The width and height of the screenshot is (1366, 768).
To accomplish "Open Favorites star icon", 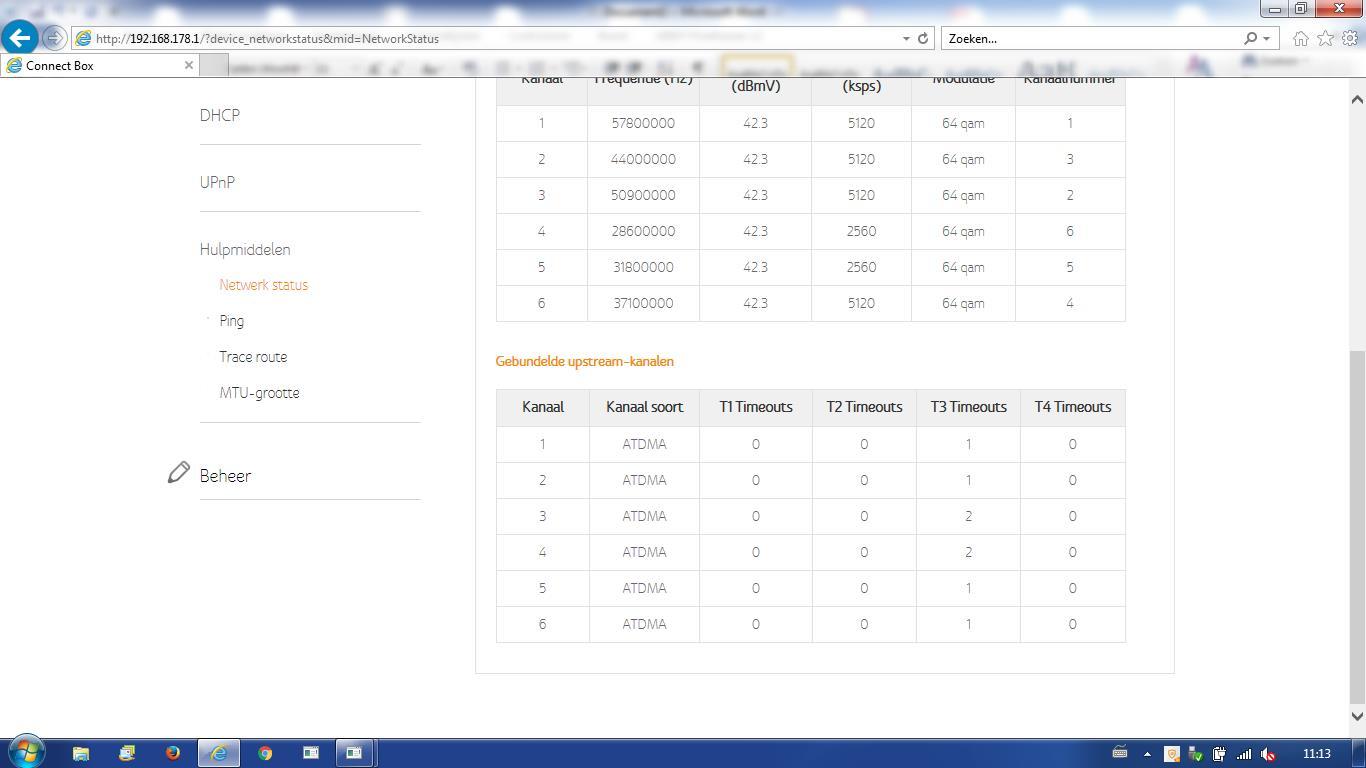I will click(1325, 38).
